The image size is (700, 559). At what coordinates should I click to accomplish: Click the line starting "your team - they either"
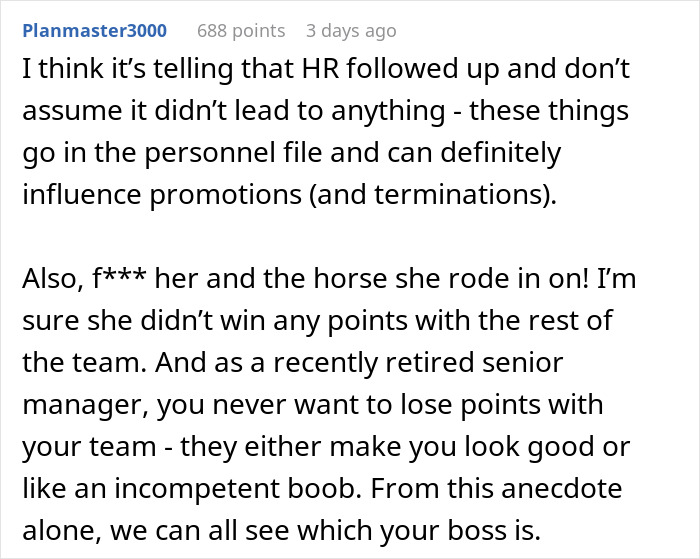pyautogui.click(x=326, y=446)
